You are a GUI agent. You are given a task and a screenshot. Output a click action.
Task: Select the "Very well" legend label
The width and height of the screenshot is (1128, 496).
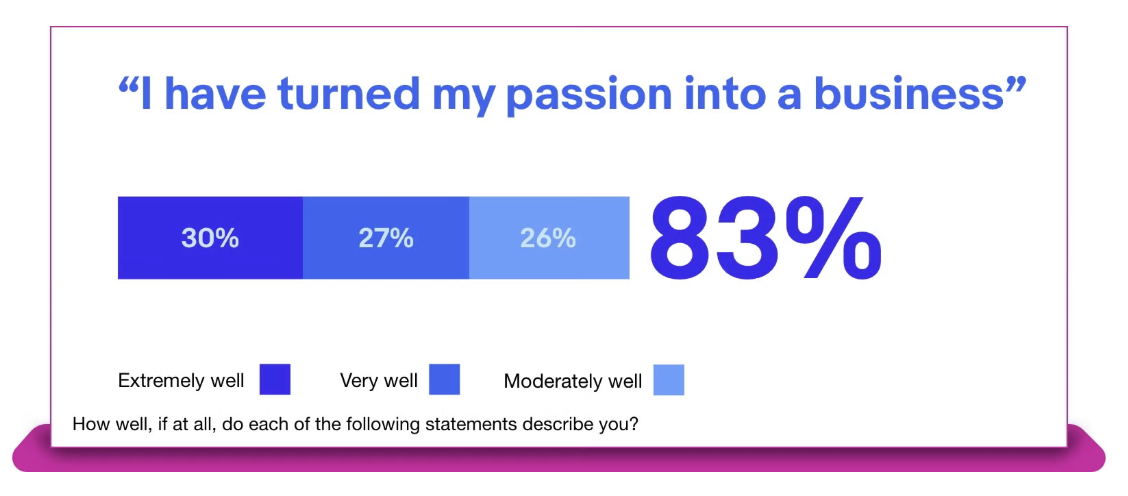(x=379, y=381)
